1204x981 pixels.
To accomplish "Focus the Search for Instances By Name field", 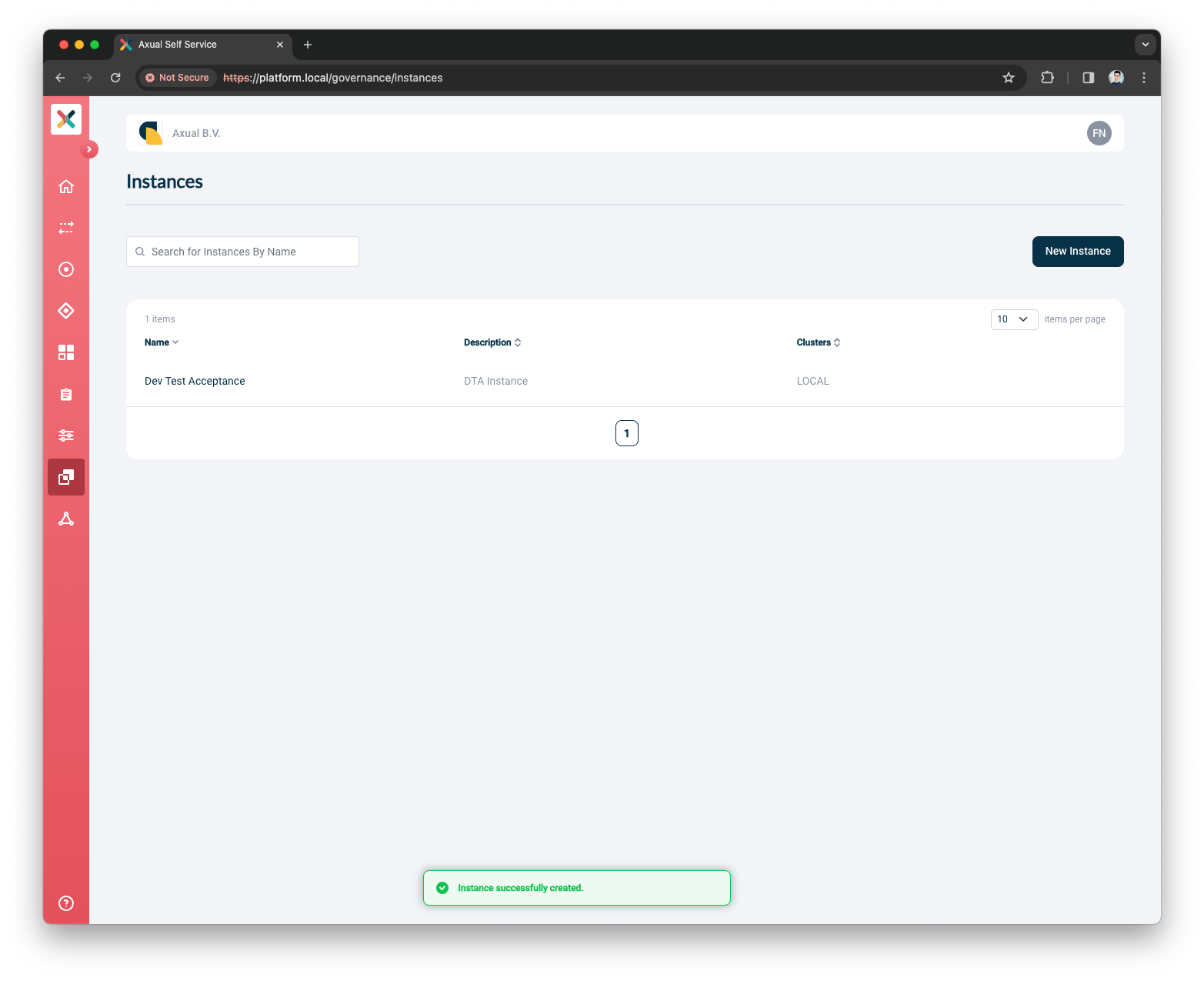I will tap(242, 252).
